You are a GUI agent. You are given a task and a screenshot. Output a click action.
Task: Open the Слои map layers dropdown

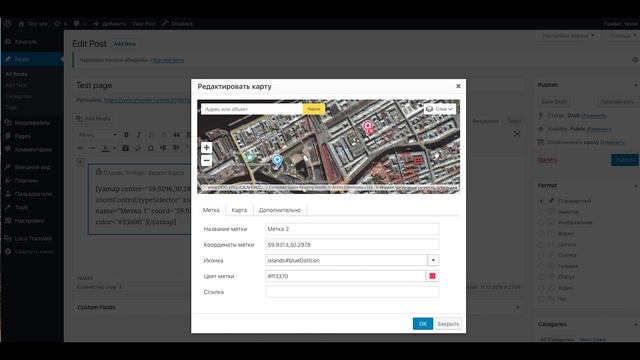tap(440, 109)
